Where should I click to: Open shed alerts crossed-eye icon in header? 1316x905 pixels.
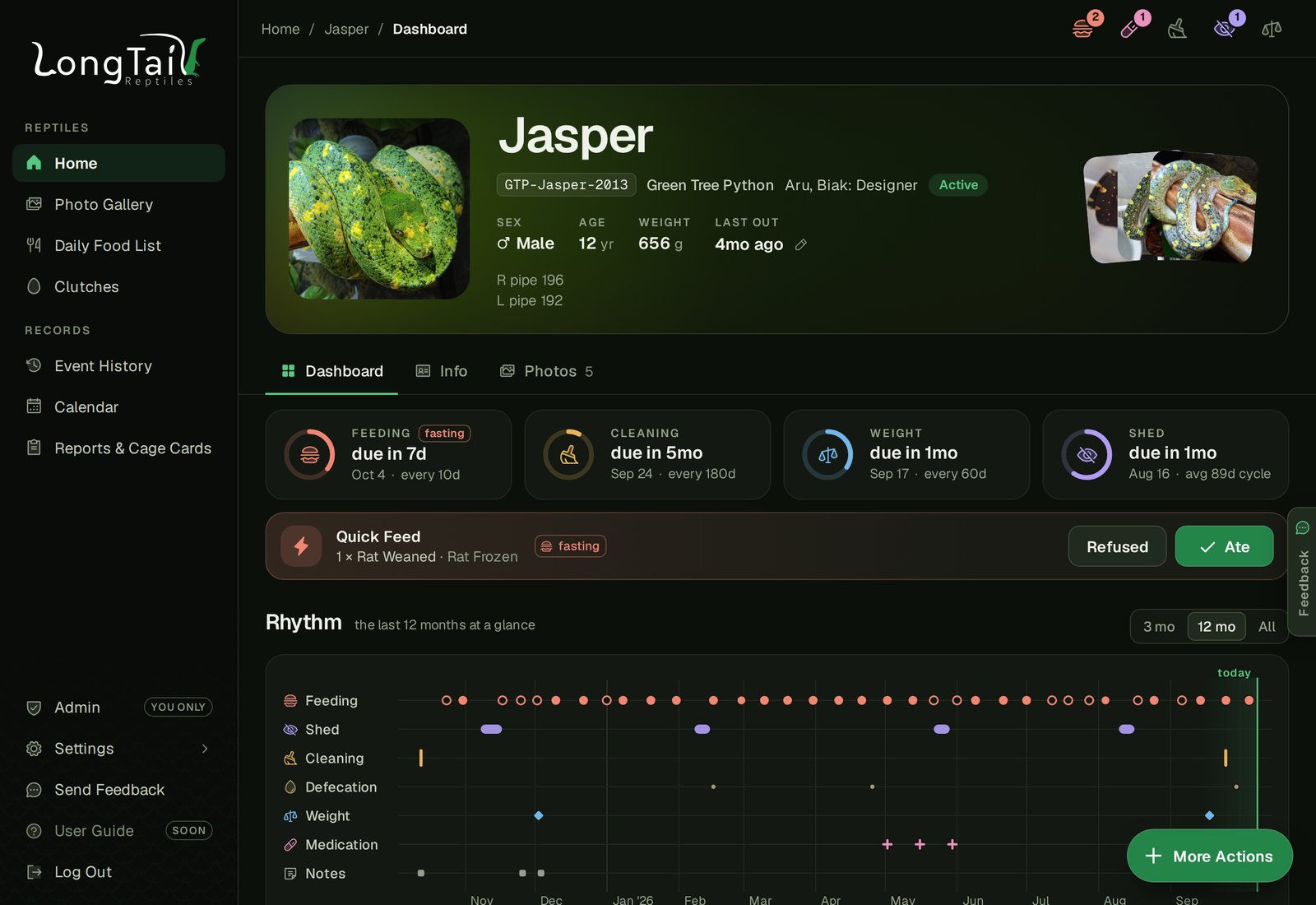1224,29
